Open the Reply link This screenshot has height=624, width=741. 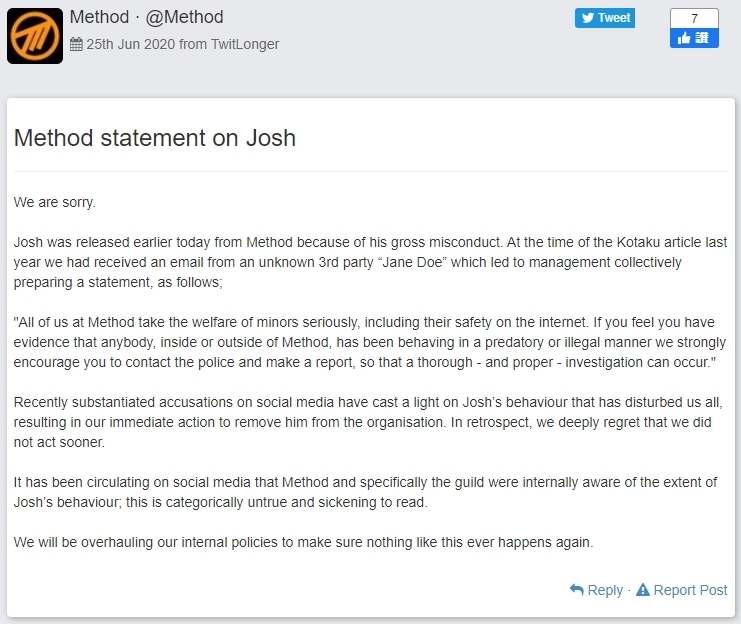(605, 590)
